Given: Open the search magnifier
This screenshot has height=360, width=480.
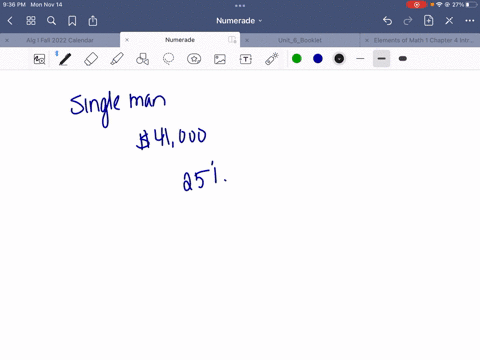Looking at the screenshot, I should click(x=51, y=21).
